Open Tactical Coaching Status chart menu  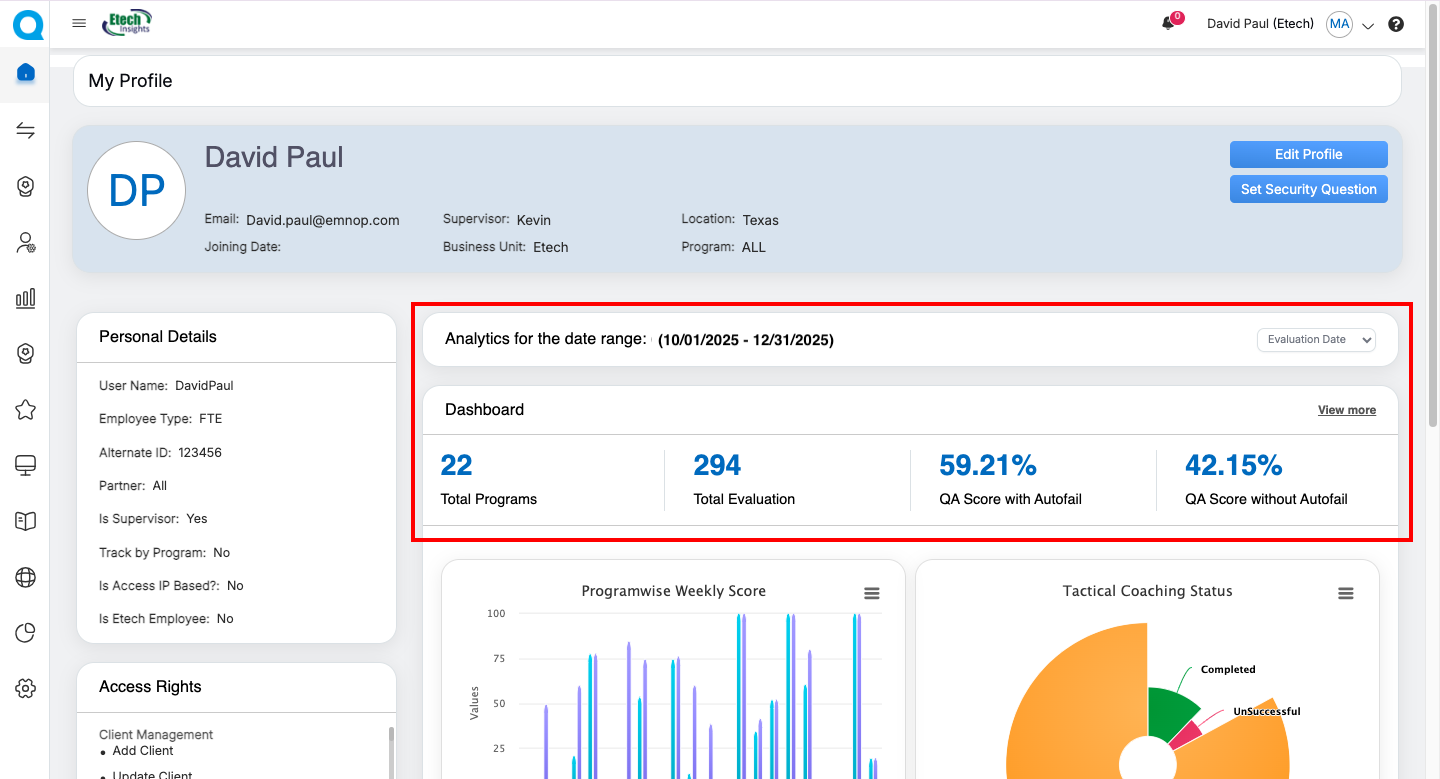[1346, 593]
